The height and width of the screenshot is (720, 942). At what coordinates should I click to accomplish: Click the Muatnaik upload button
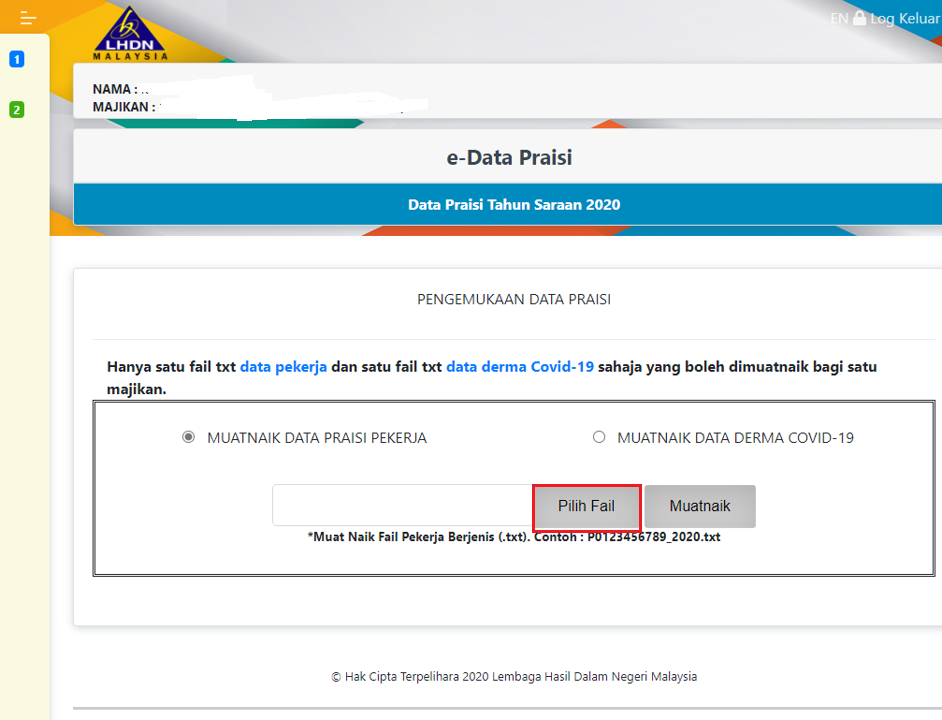[700, 506]
